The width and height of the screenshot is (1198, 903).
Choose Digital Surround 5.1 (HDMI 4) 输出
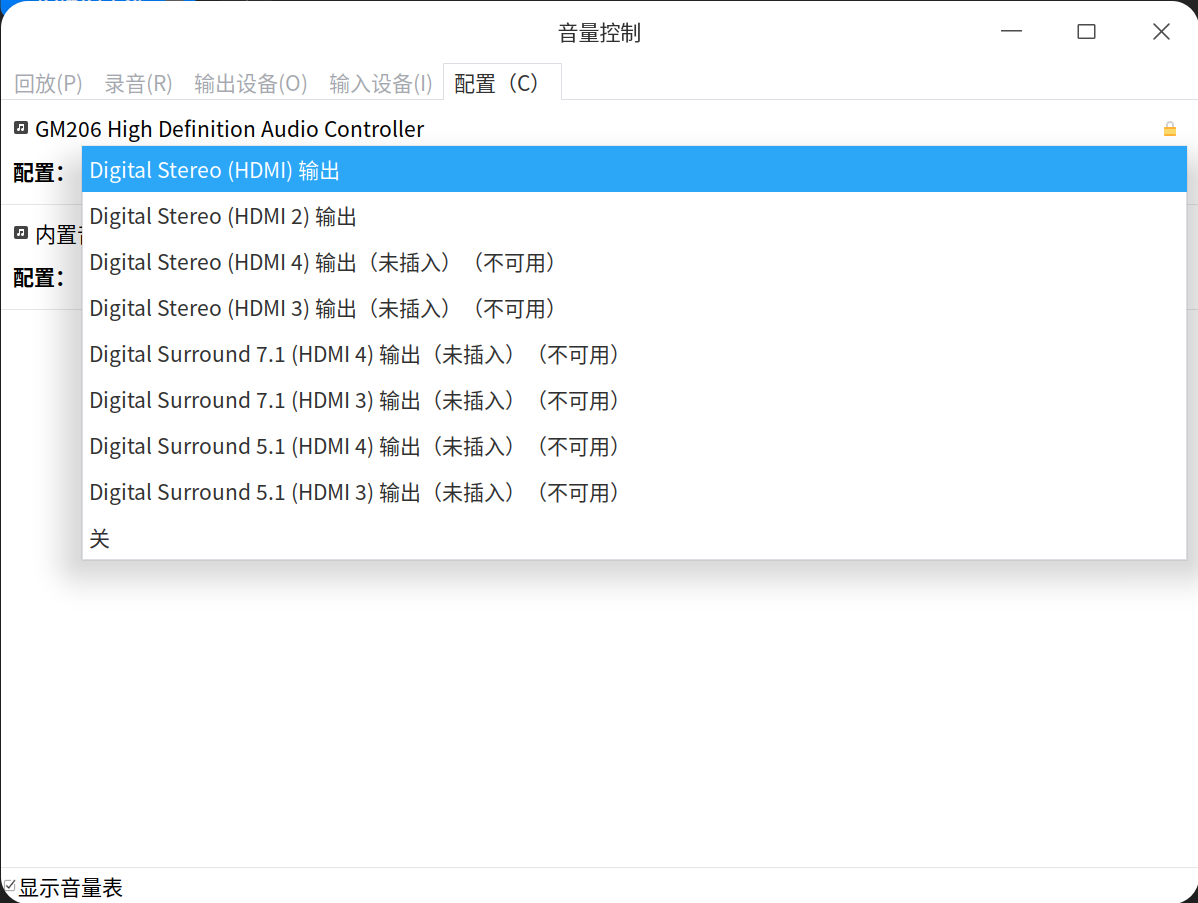point(634,446)
